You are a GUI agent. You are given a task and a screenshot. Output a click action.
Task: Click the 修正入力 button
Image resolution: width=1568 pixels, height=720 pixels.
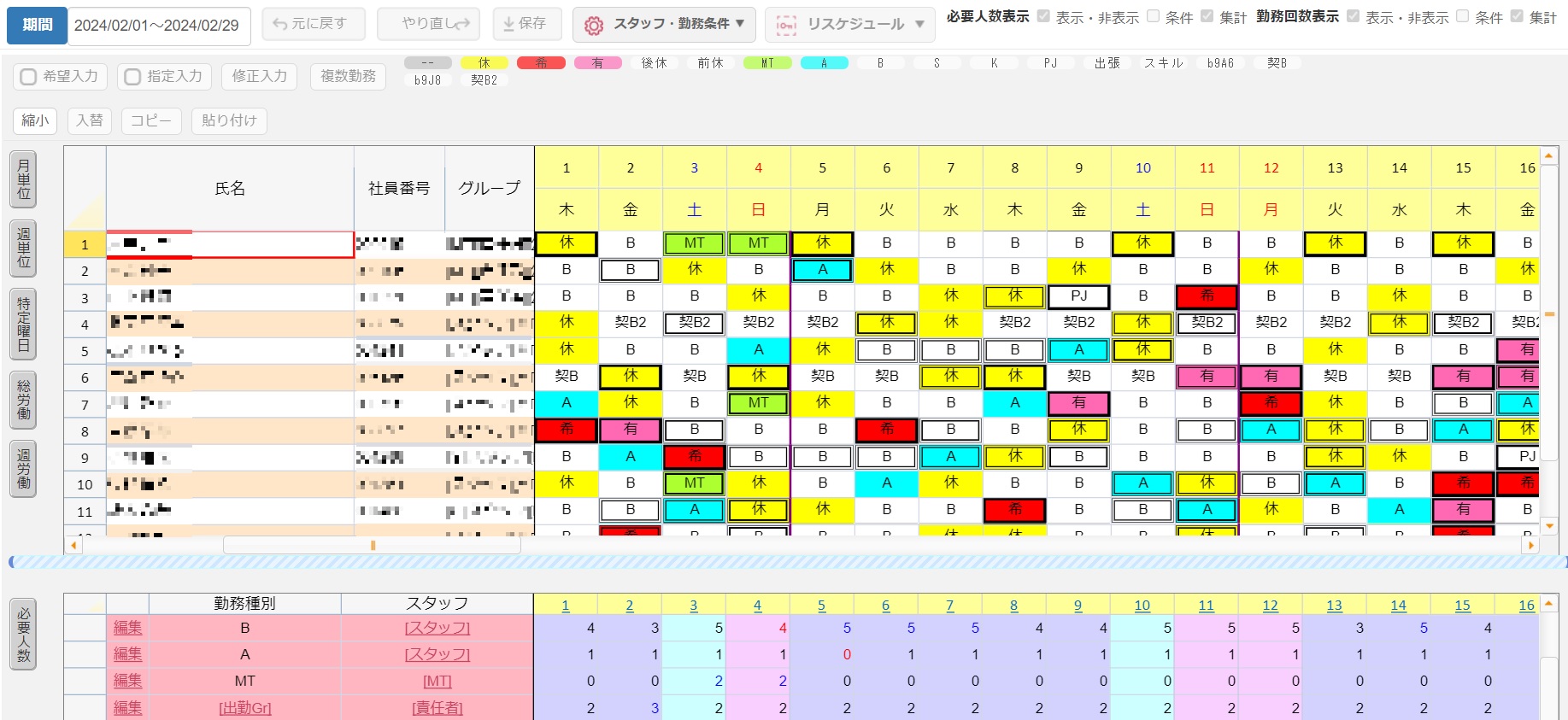point(260,76)
